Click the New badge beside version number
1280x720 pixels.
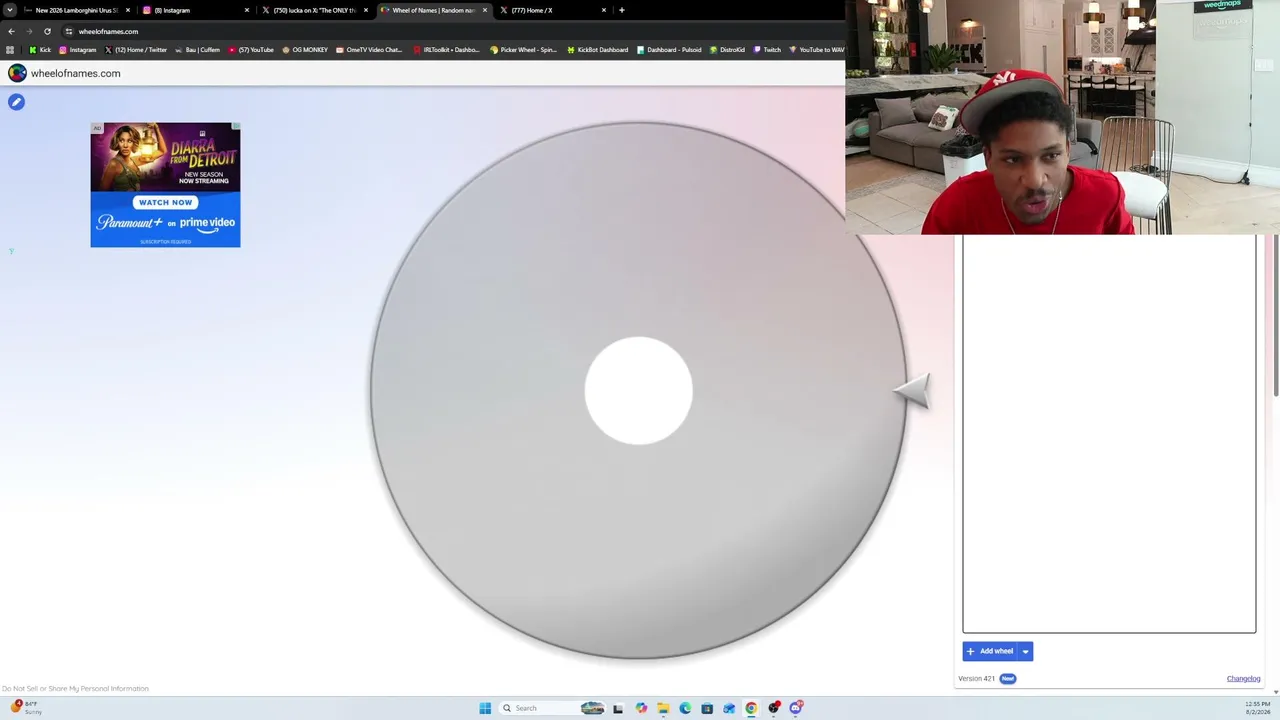tap(1007, 679)
